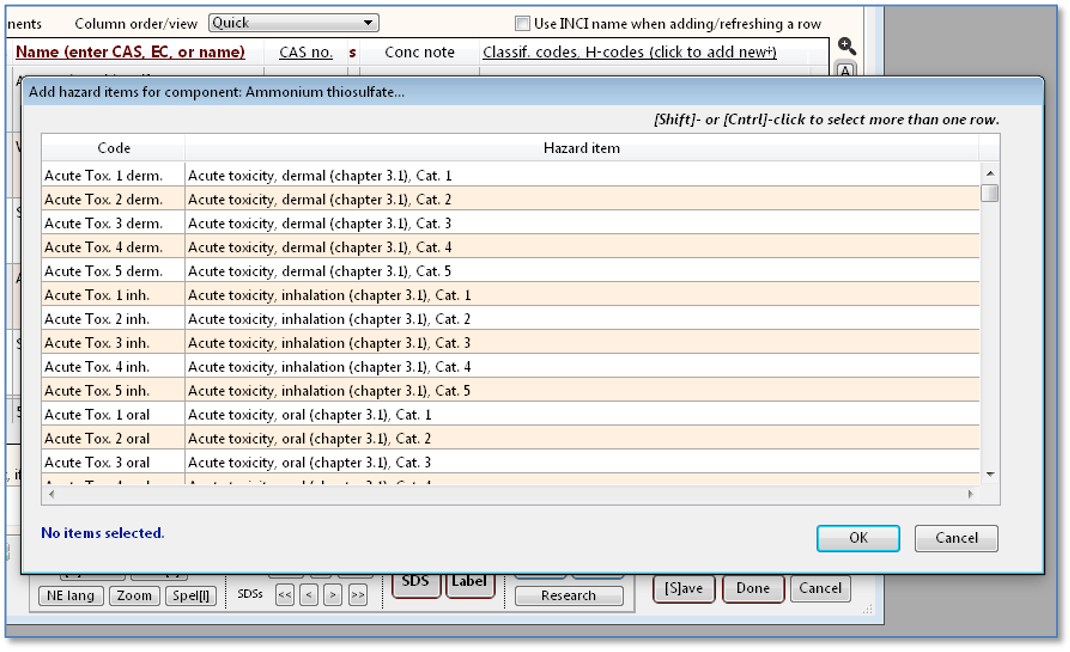1070x652 pixels.
Task: Click the [S]ave button
Action: 684,589
